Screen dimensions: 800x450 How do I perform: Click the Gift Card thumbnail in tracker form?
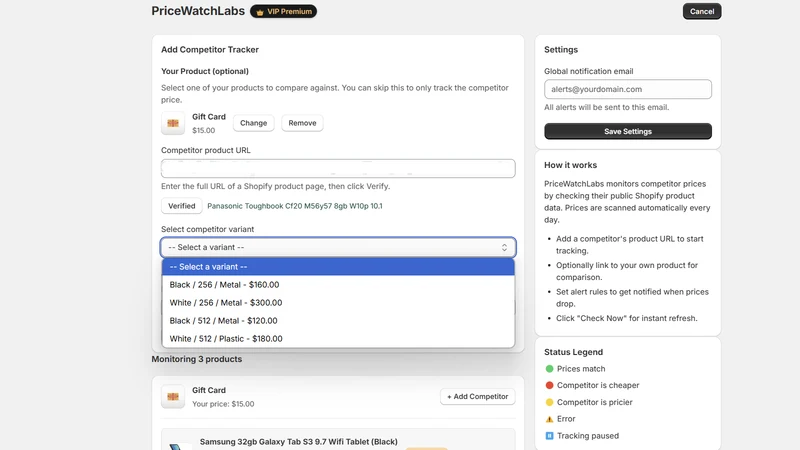pyautogui.click(x=173, y=123)
